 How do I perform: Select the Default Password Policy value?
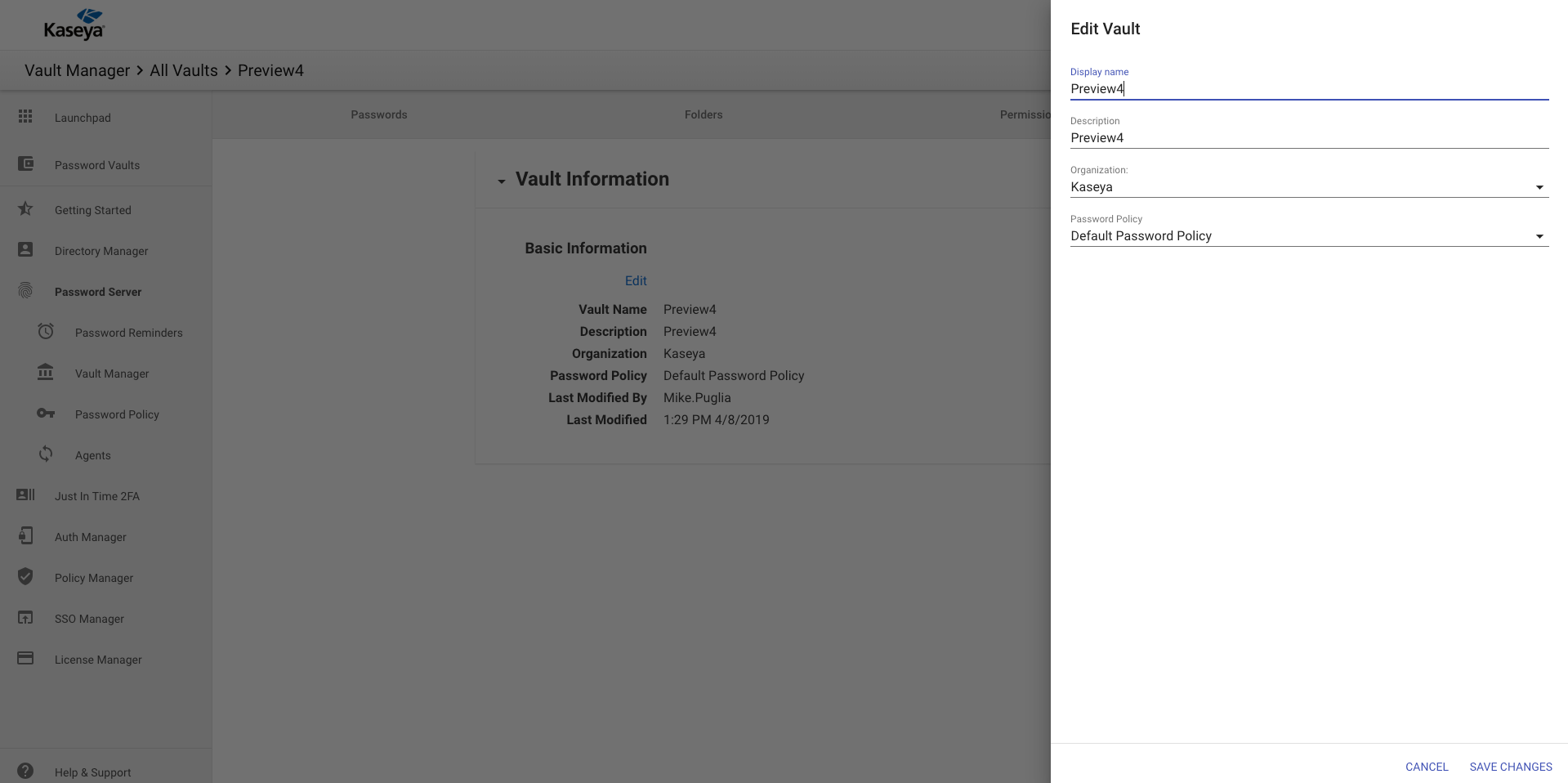point(1141,235)
